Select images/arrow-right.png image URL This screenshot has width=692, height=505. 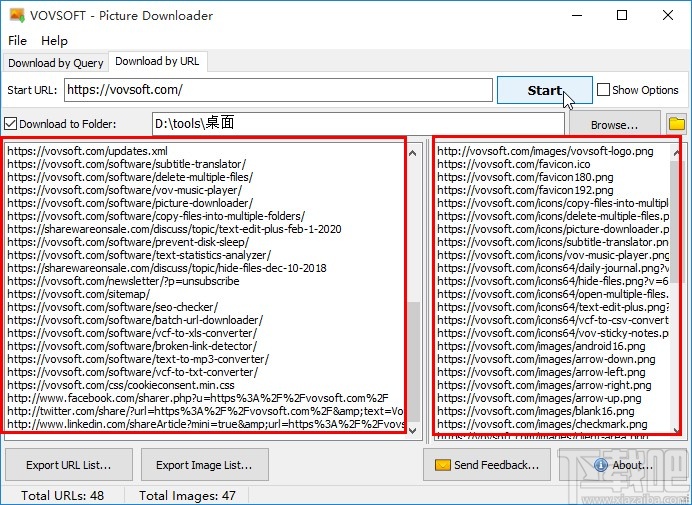(x=544, y=385)
